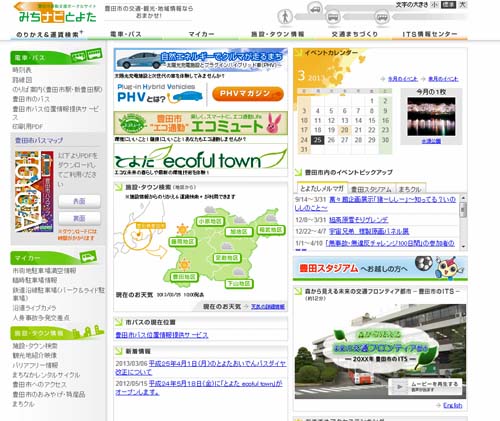Open 印刷用PDF sidebar link
This screenshot has height=421, width=500.
[x=28, y=126]
